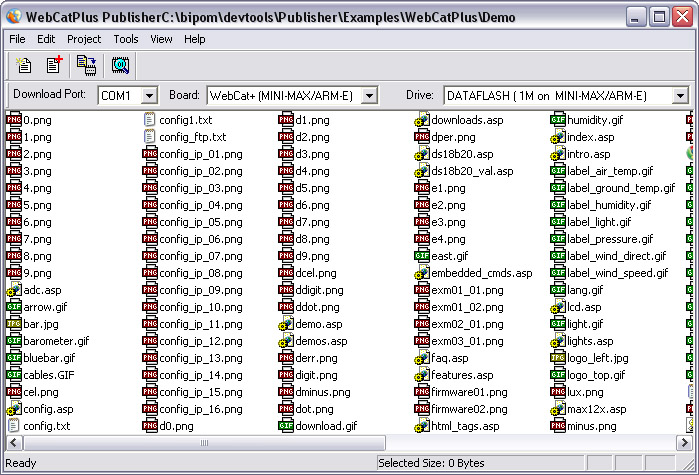Viewport: 699px width, 475px height.
Task: Click the text file icon next to config1.txt
Action: tap(150, 119)
